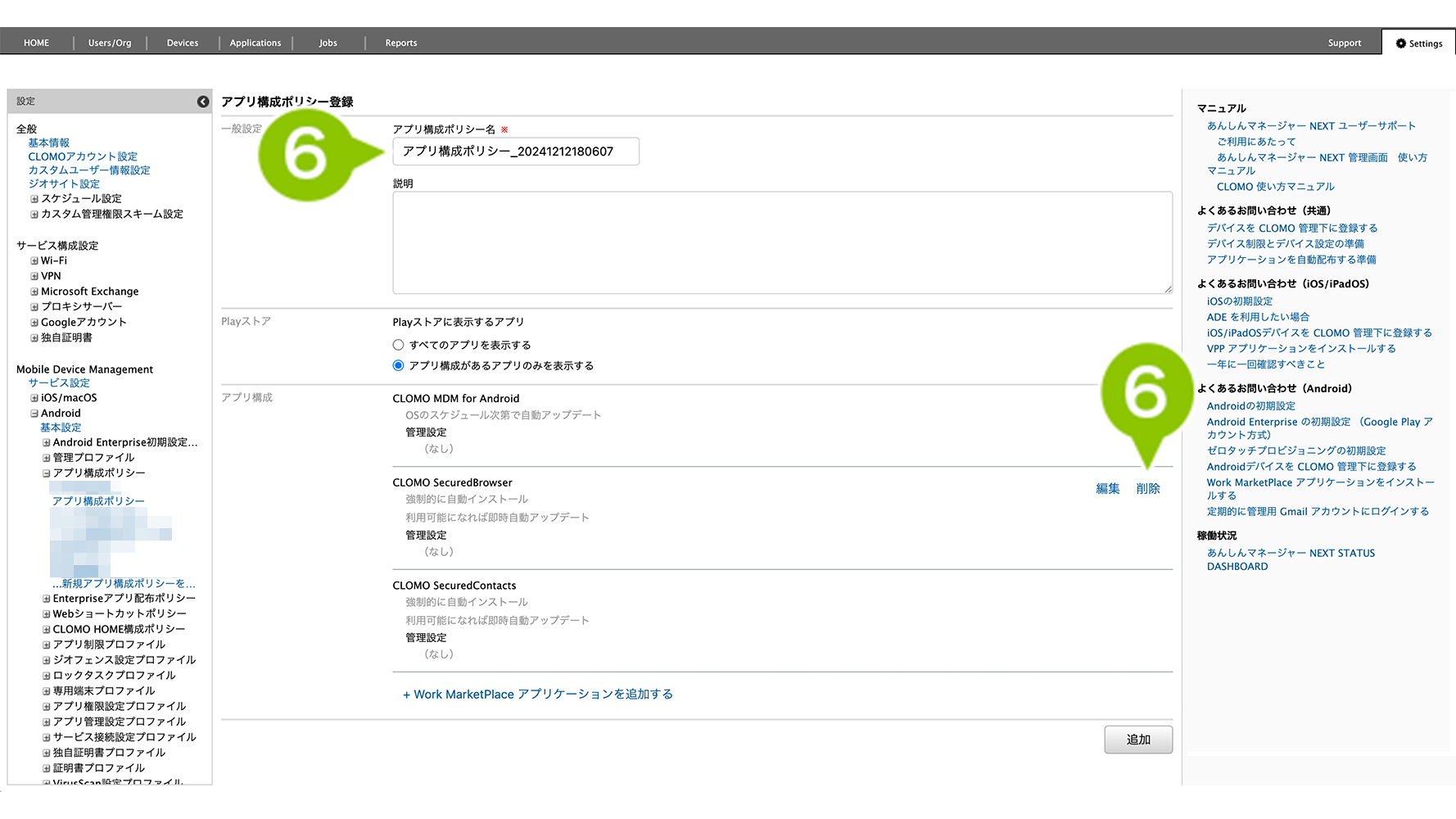Expand Microsoft Exchange tree node
Viewport: 1456px width, 819px height.
click(34, 292)
